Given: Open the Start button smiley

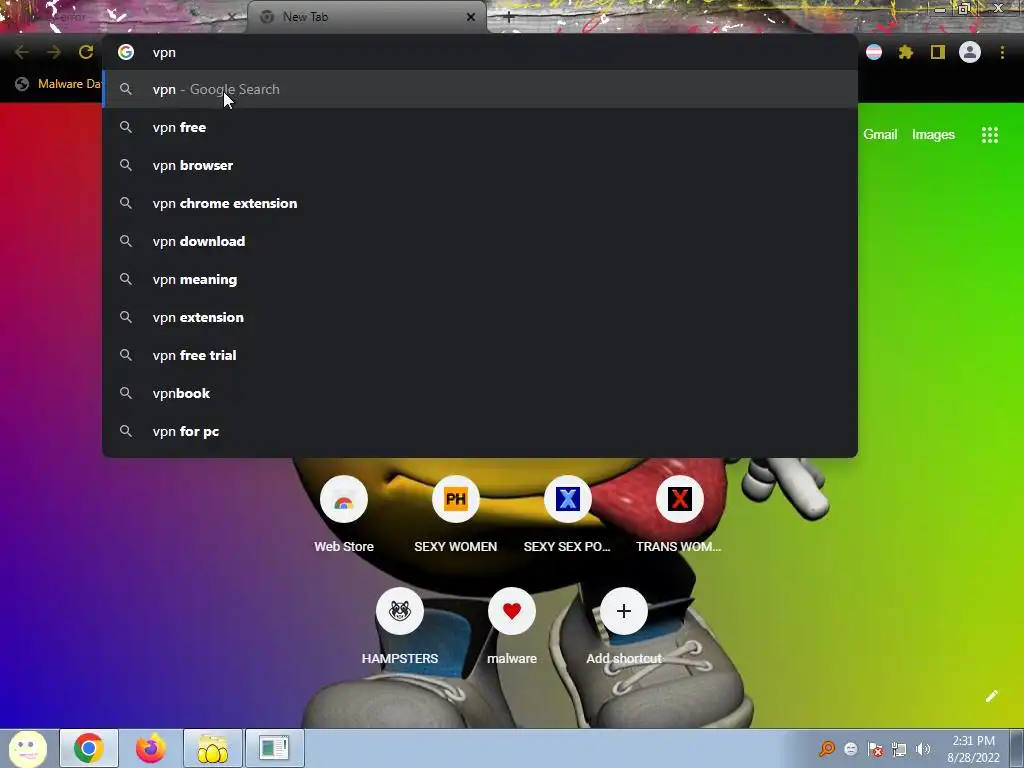Looking at the screenshot, I should tap(27, 748).
